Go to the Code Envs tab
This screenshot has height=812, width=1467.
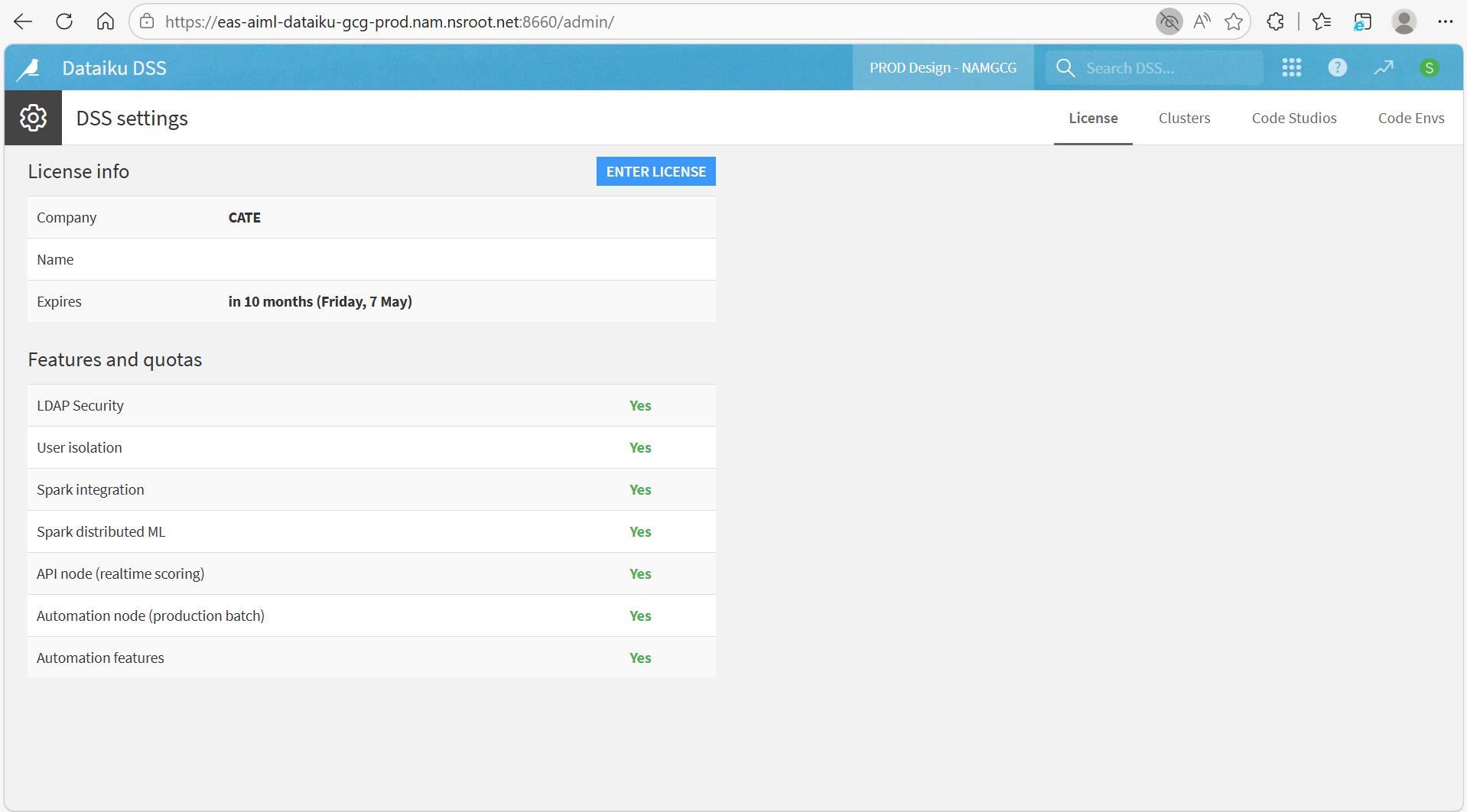(x=1411, y=119)
